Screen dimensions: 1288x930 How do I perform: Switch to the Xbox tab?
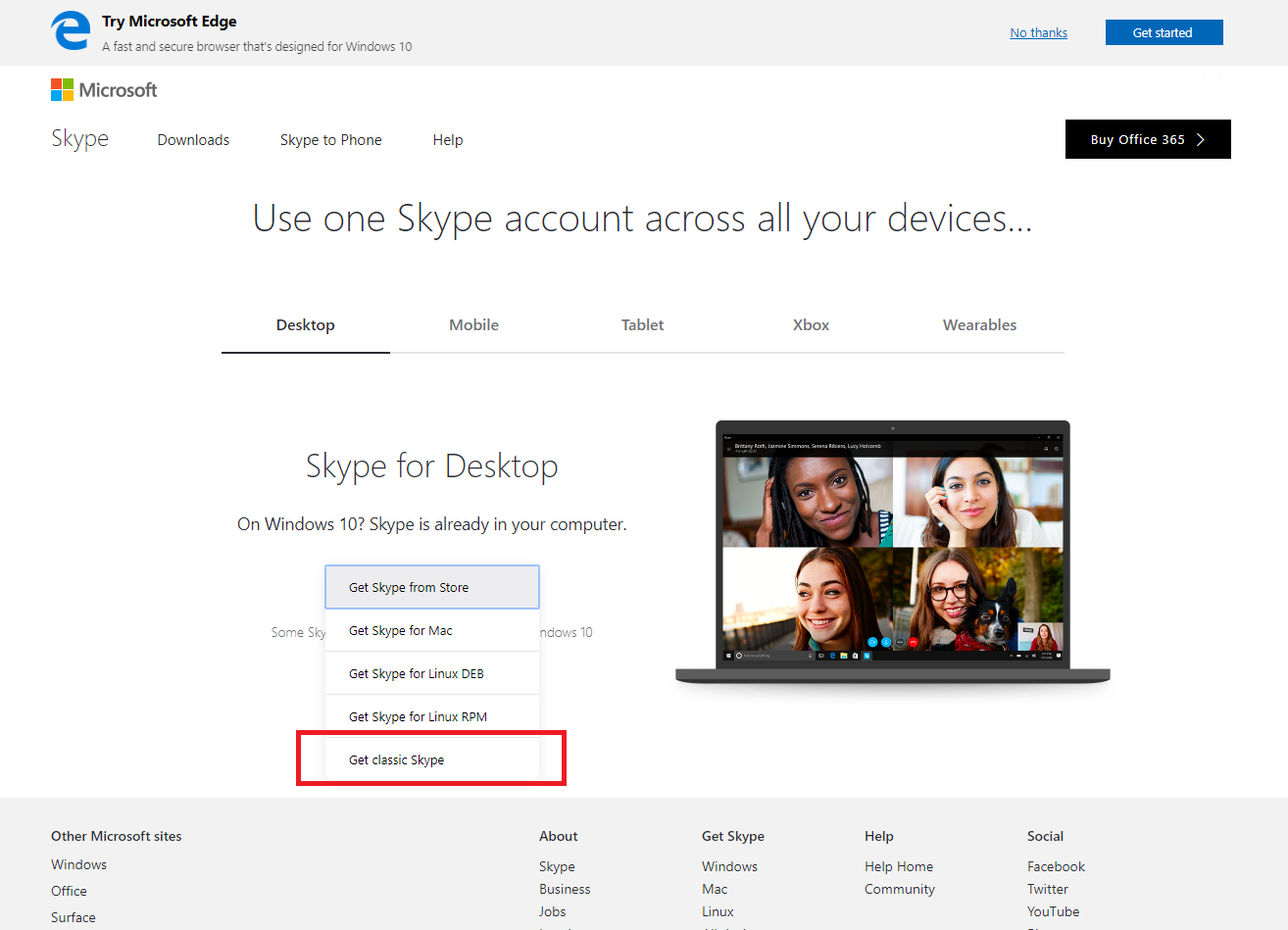[x=812, y=325]
